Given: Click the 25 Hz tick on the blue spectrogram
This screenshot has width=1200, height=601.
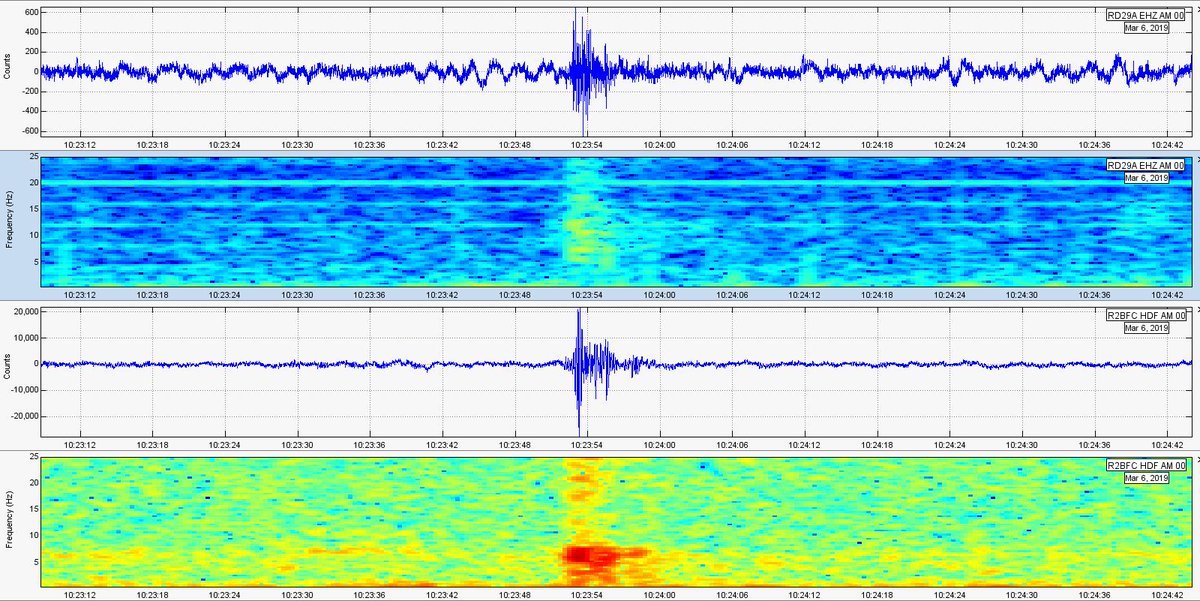Looking at the screenshot, I should [33, 158].
